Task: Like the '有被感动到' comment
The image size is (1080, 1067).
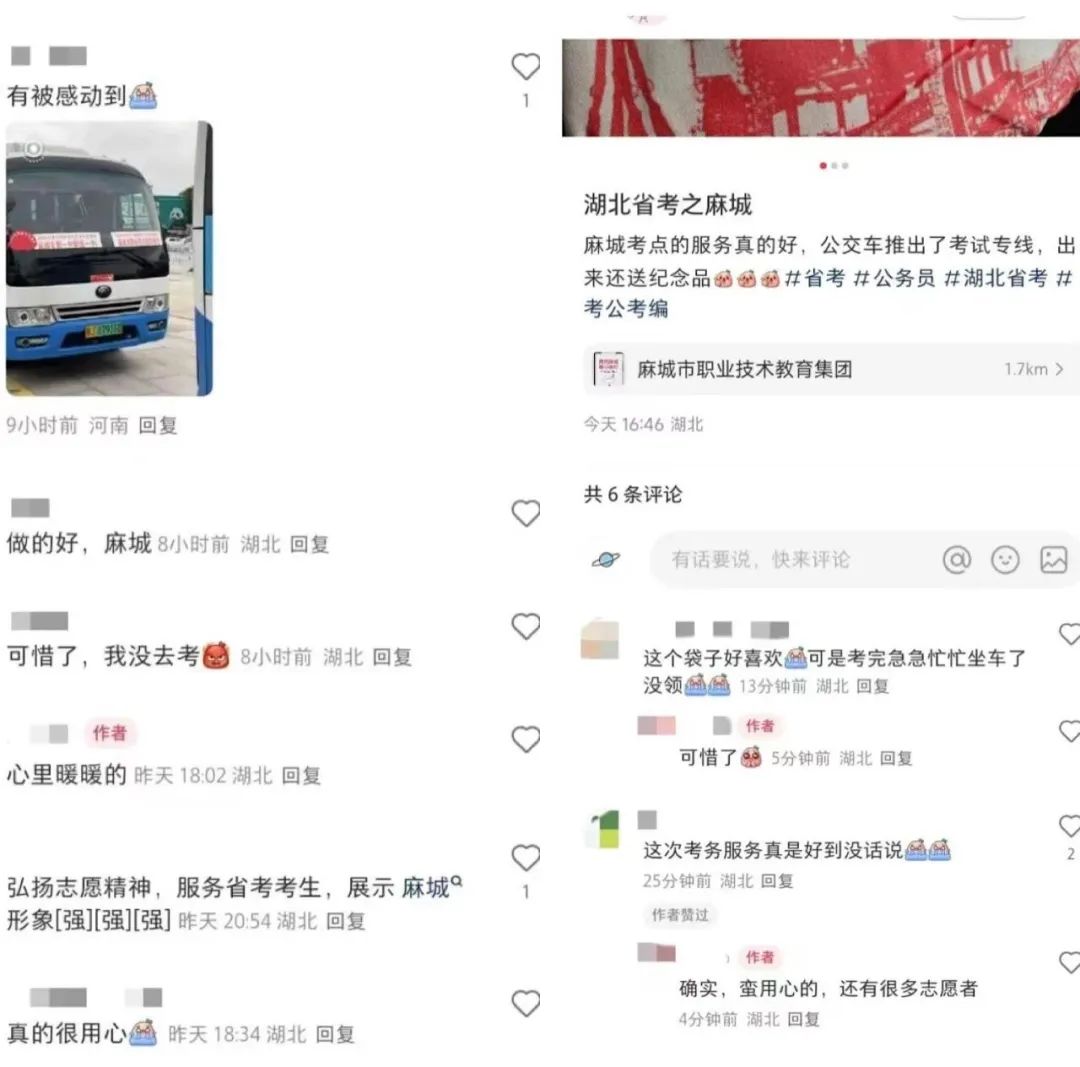Action: 526,67
